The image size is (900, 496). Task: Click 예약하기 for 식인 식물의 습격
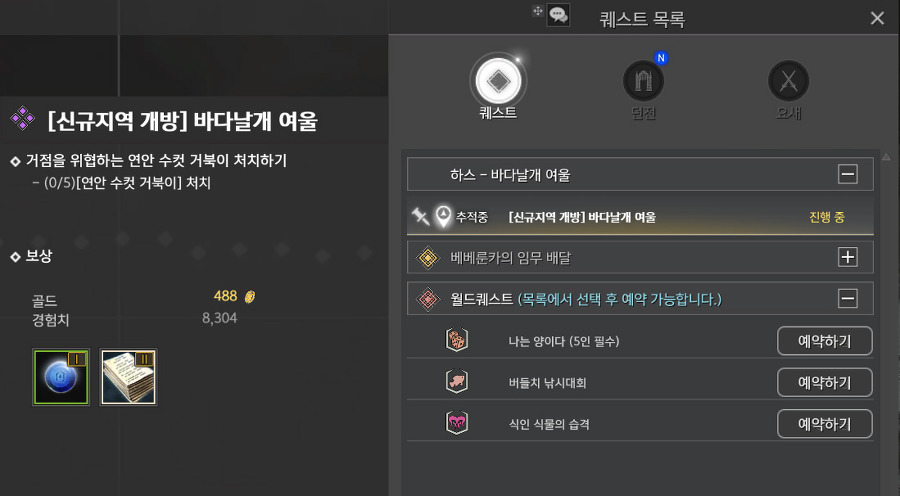pyautogui.click(x=825, y=424)
